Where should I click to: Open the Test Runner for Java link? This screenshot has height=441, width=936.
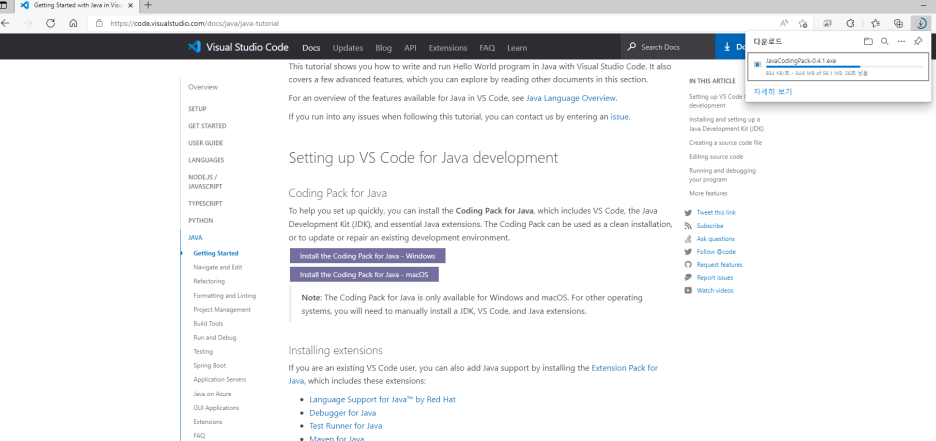click(346, 426)
